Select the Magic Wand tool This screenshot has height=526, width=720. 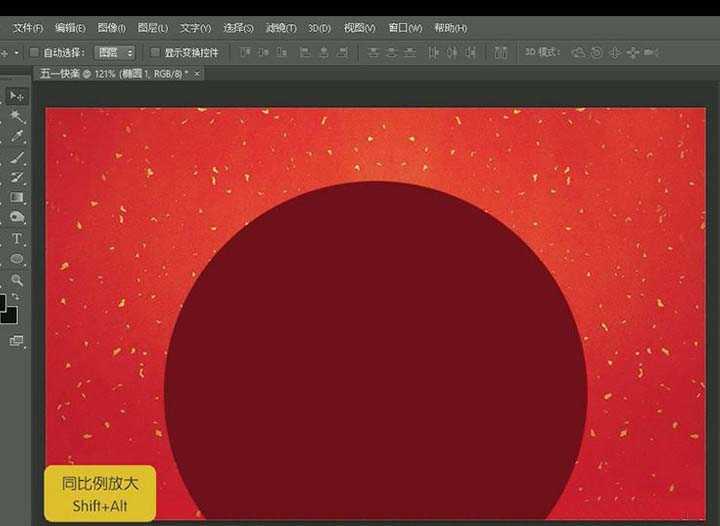17,117
